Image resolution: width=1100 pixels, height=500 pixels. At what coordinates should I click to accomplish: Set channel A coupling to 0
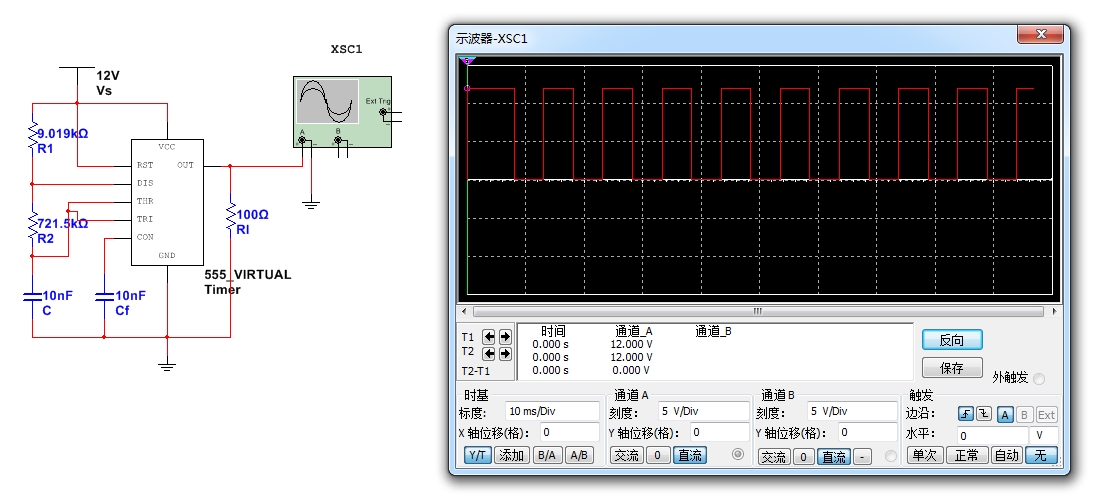[657, 455]
